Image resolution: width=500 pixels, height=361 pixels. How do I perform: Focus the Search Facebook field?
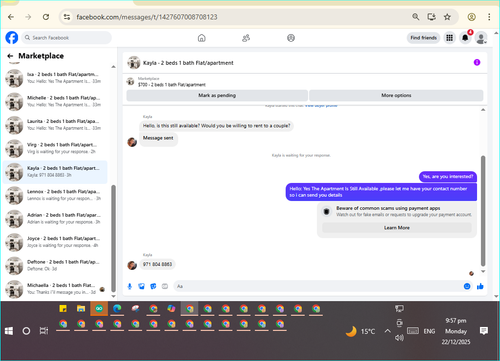point(67,38)
